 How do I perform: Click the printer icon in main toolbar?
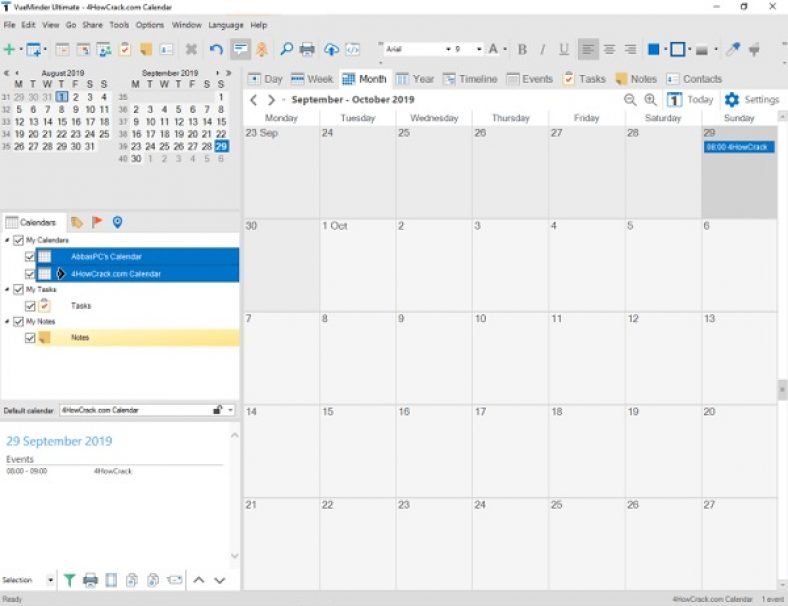[307, 49]
